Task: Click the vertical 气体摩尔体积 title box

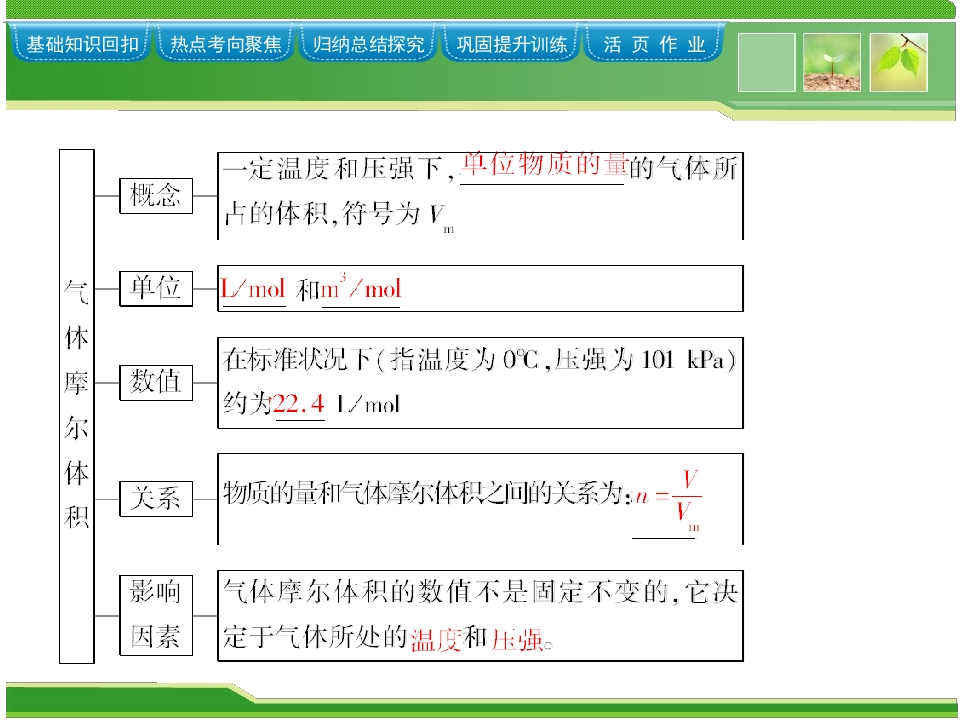Action: [77, 406]
